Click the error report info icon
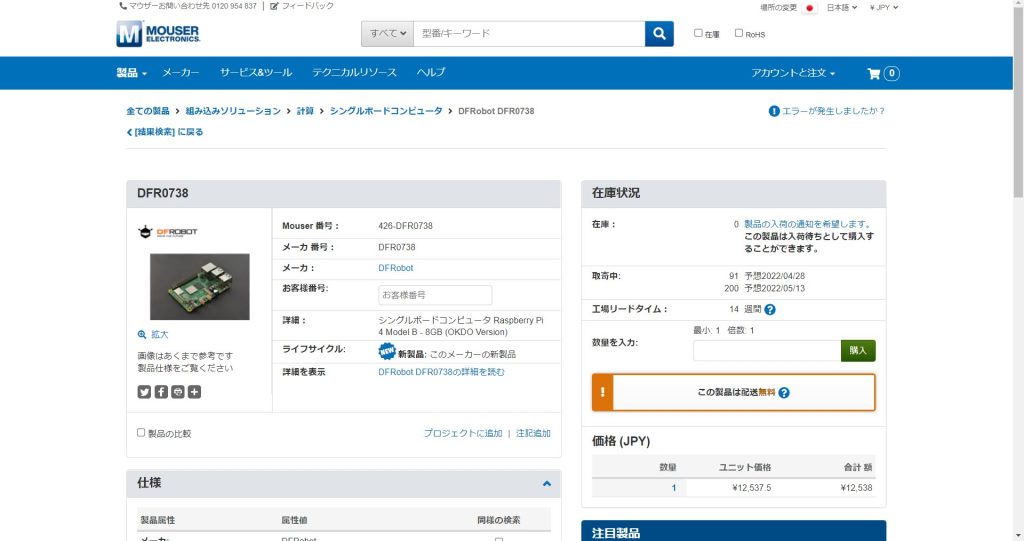 tap(774, 111)
